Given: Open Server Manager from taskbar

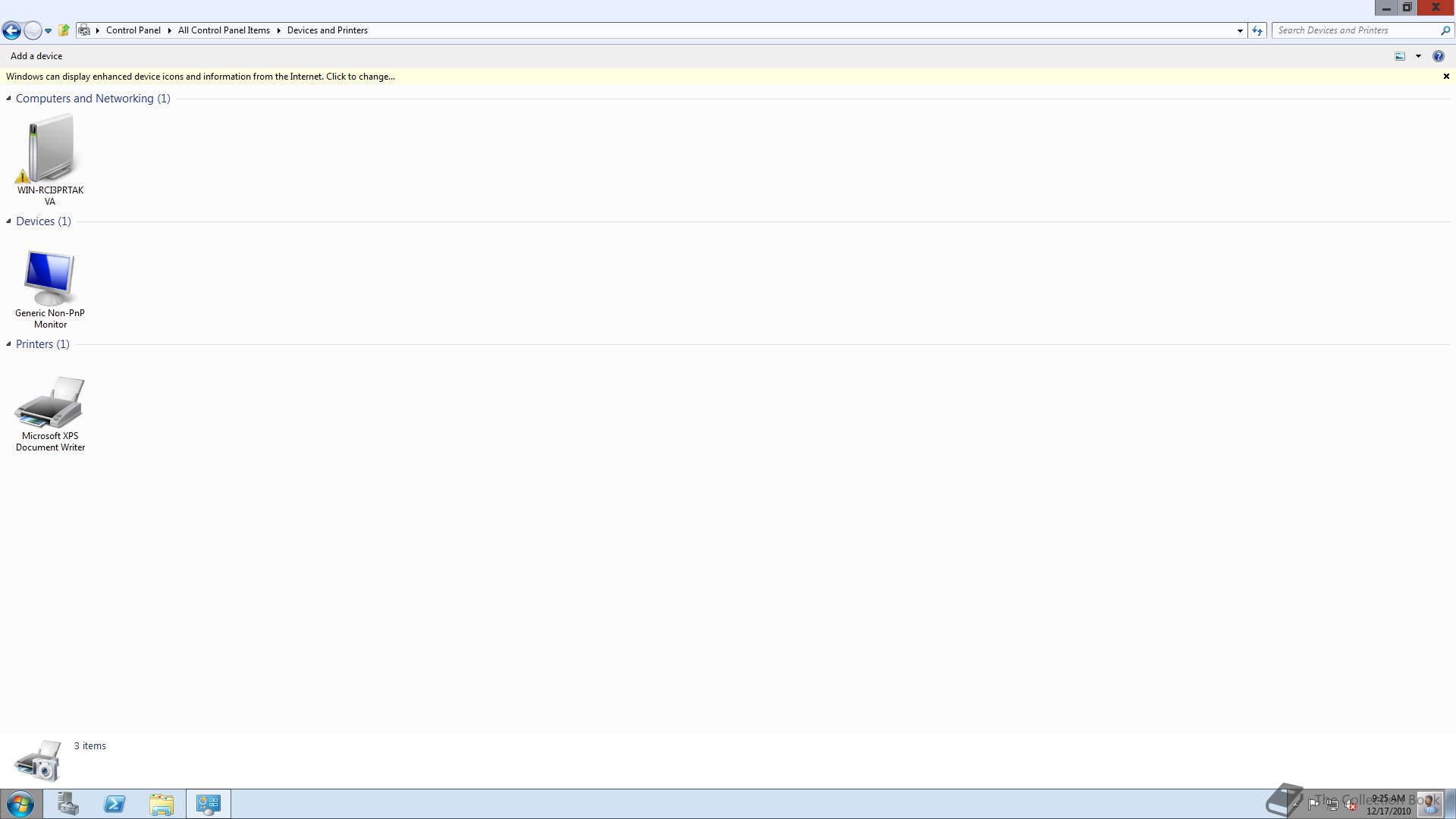Looking at the screenshot, I should tap(67, 804).
